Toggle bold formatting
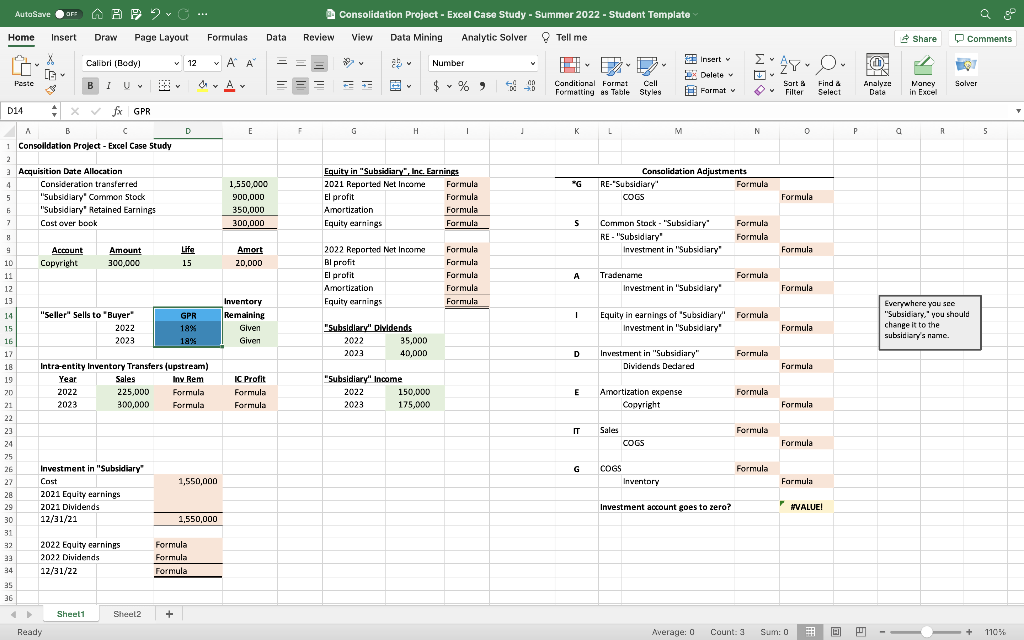 point(91,85)
